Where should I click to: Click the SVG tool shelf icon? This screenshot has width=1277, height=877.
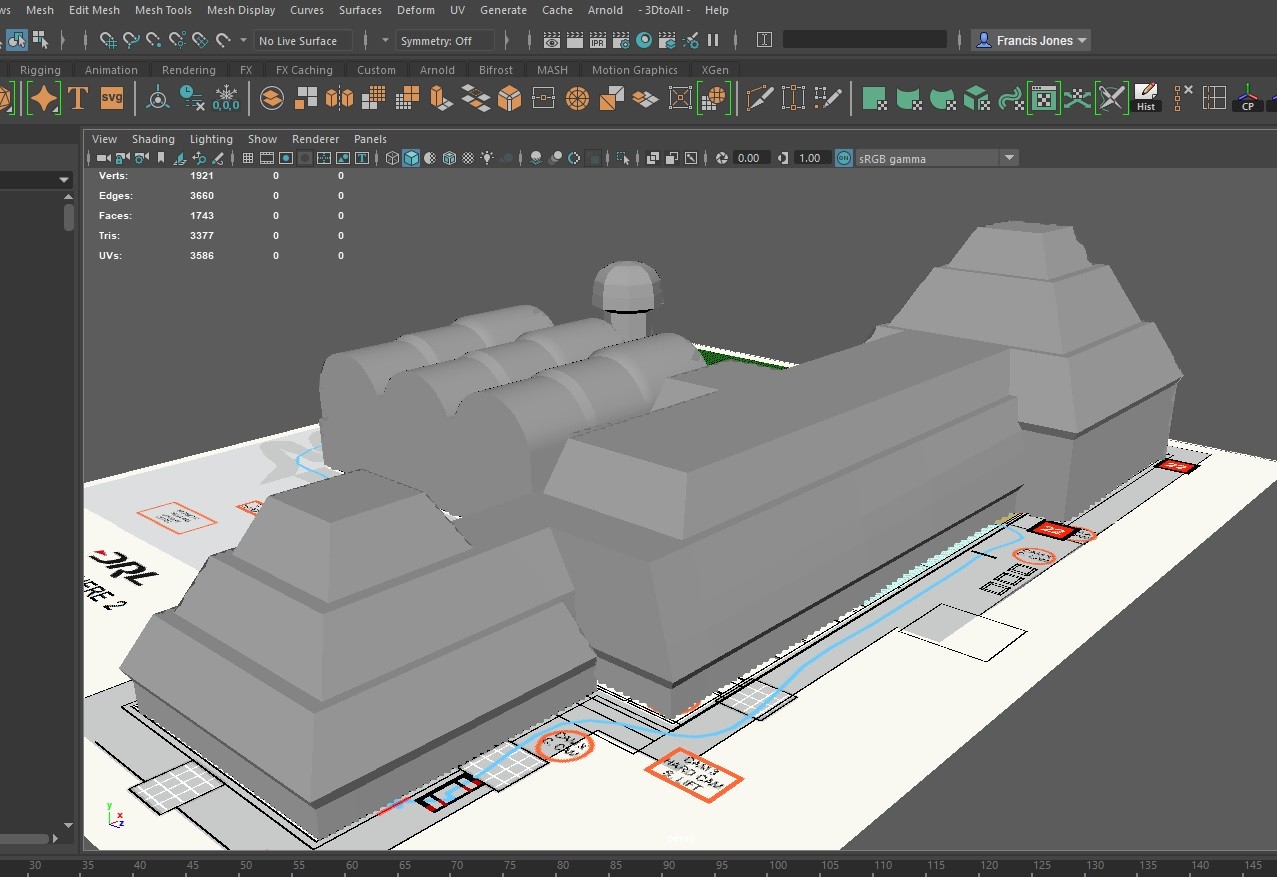pos(112,99)
